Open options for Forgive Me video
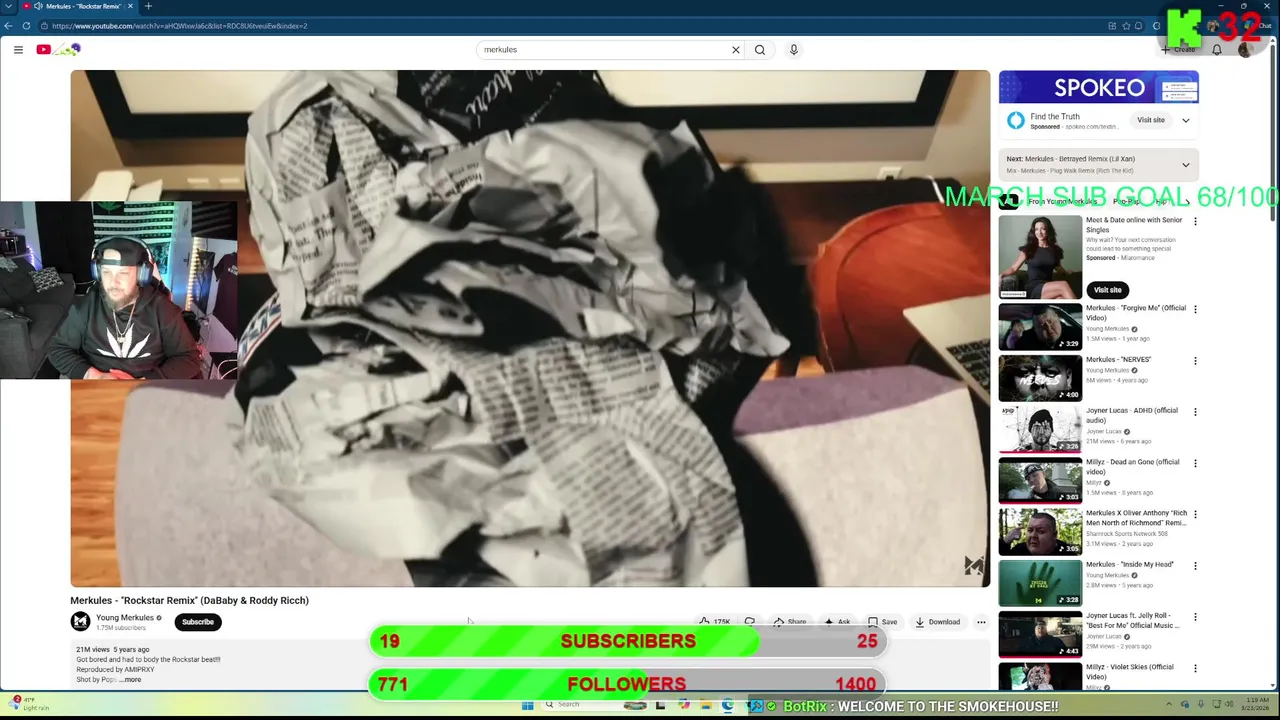This screenshot has height=720, width=1280. point(1195,310)
